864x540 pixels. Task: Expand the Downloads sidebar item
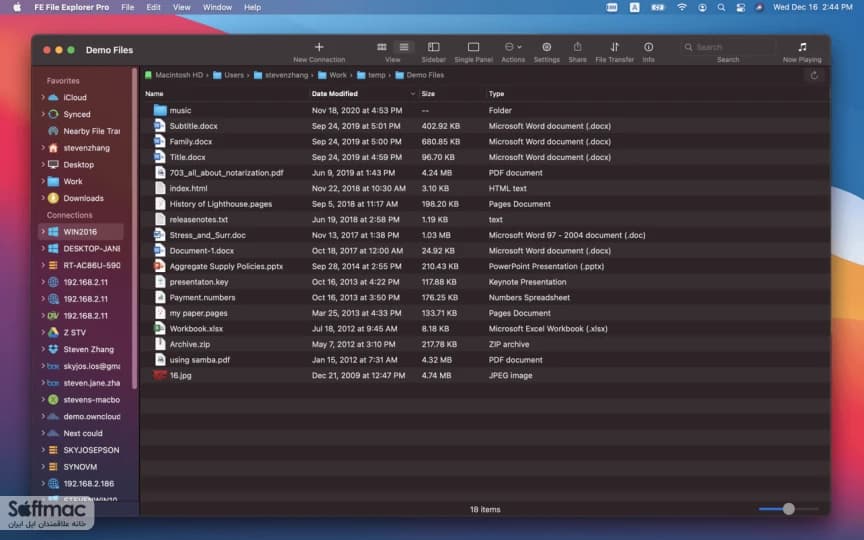(43, 198)
